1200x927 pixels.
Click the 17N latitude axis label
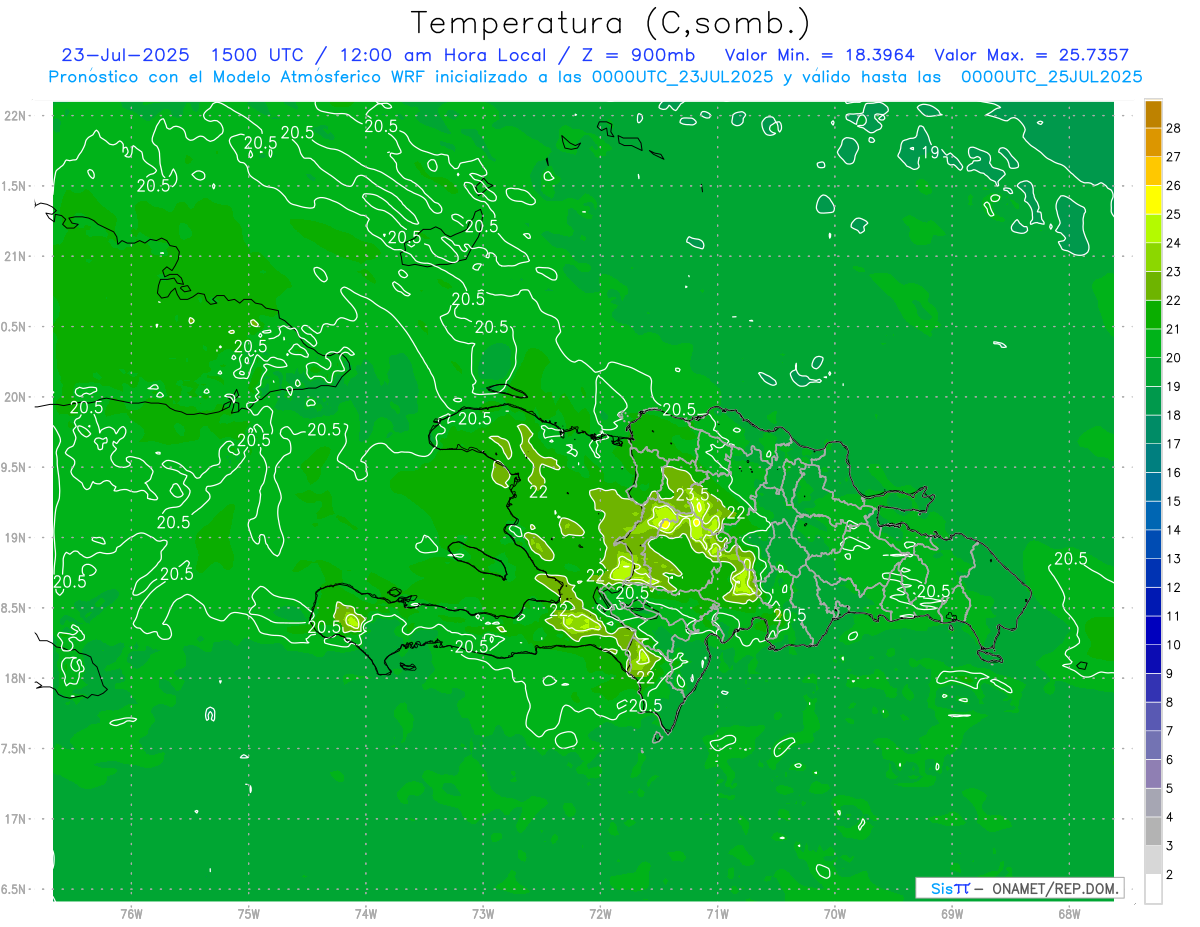(x=15, y=819)
